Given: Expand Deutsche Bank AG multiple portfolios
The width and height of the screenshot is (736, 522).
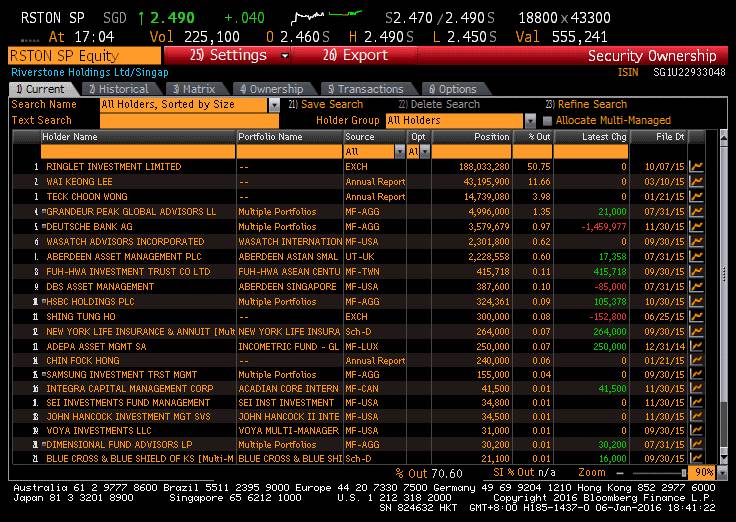Looking at the screenshot, I should (x=44, y=227).
